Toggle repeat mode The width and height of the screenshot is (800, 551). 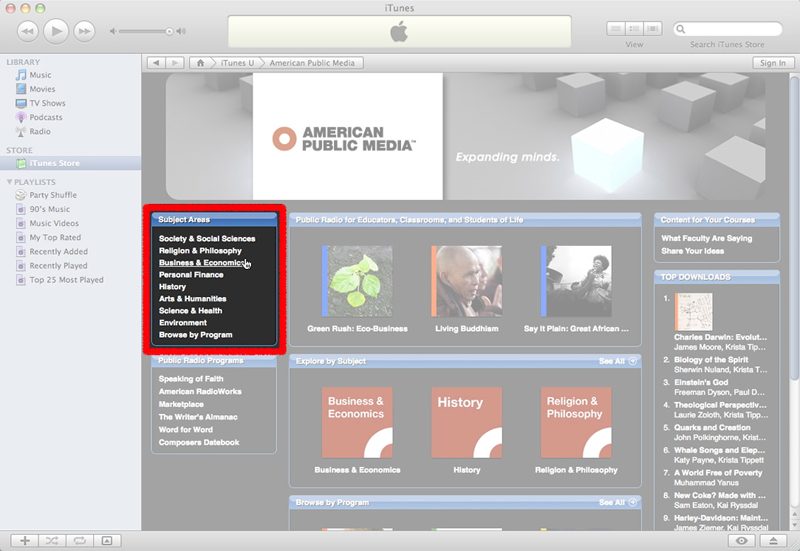(80, 541)
